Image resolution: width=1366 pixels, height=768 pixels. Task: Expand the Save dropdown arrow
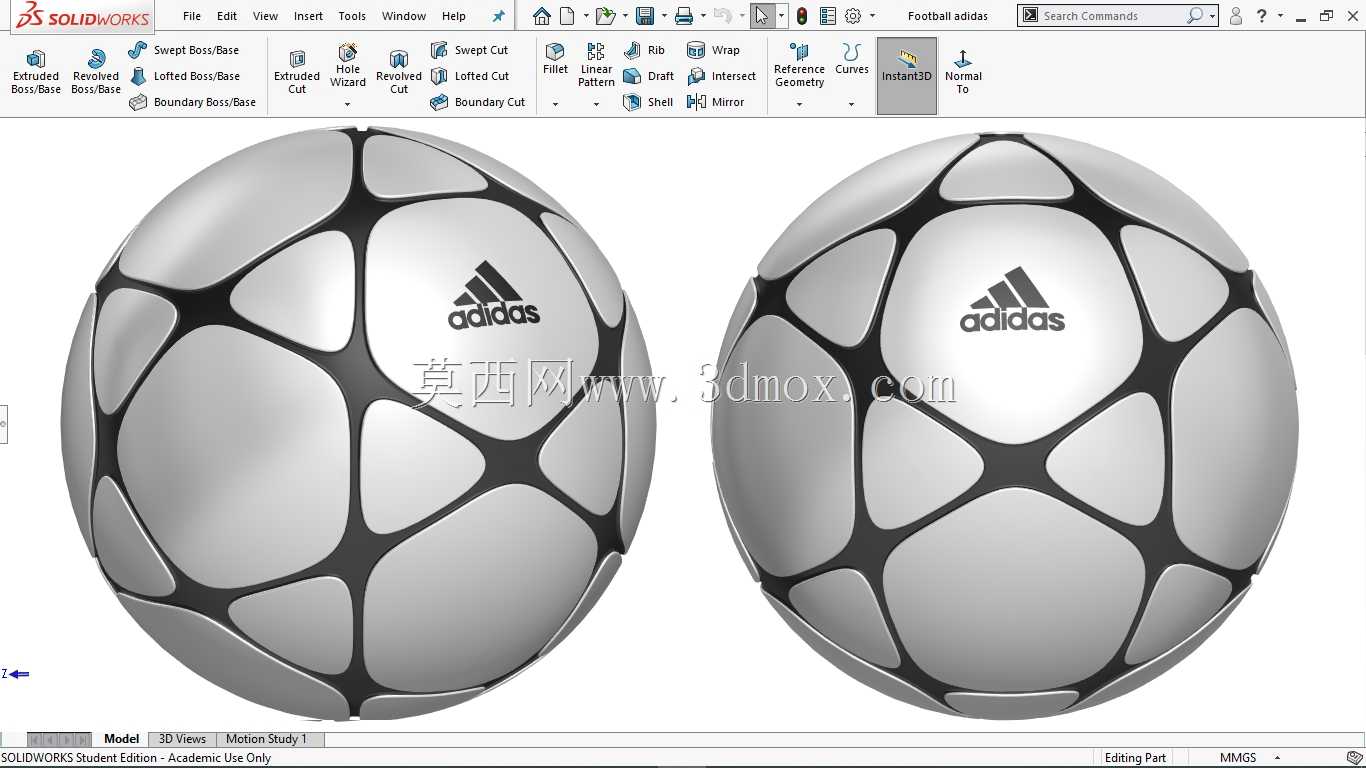663,16
